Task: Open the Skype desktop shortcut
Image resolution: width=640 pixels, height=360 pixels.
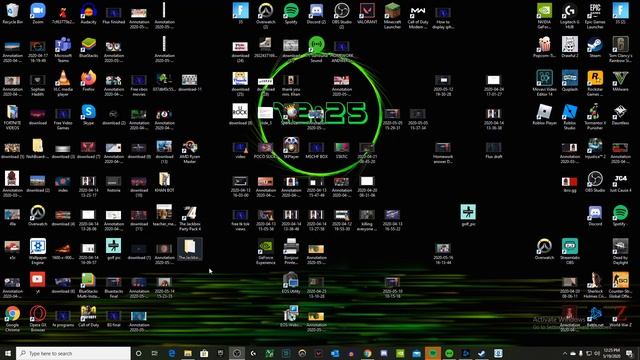Action: (88, 115)
